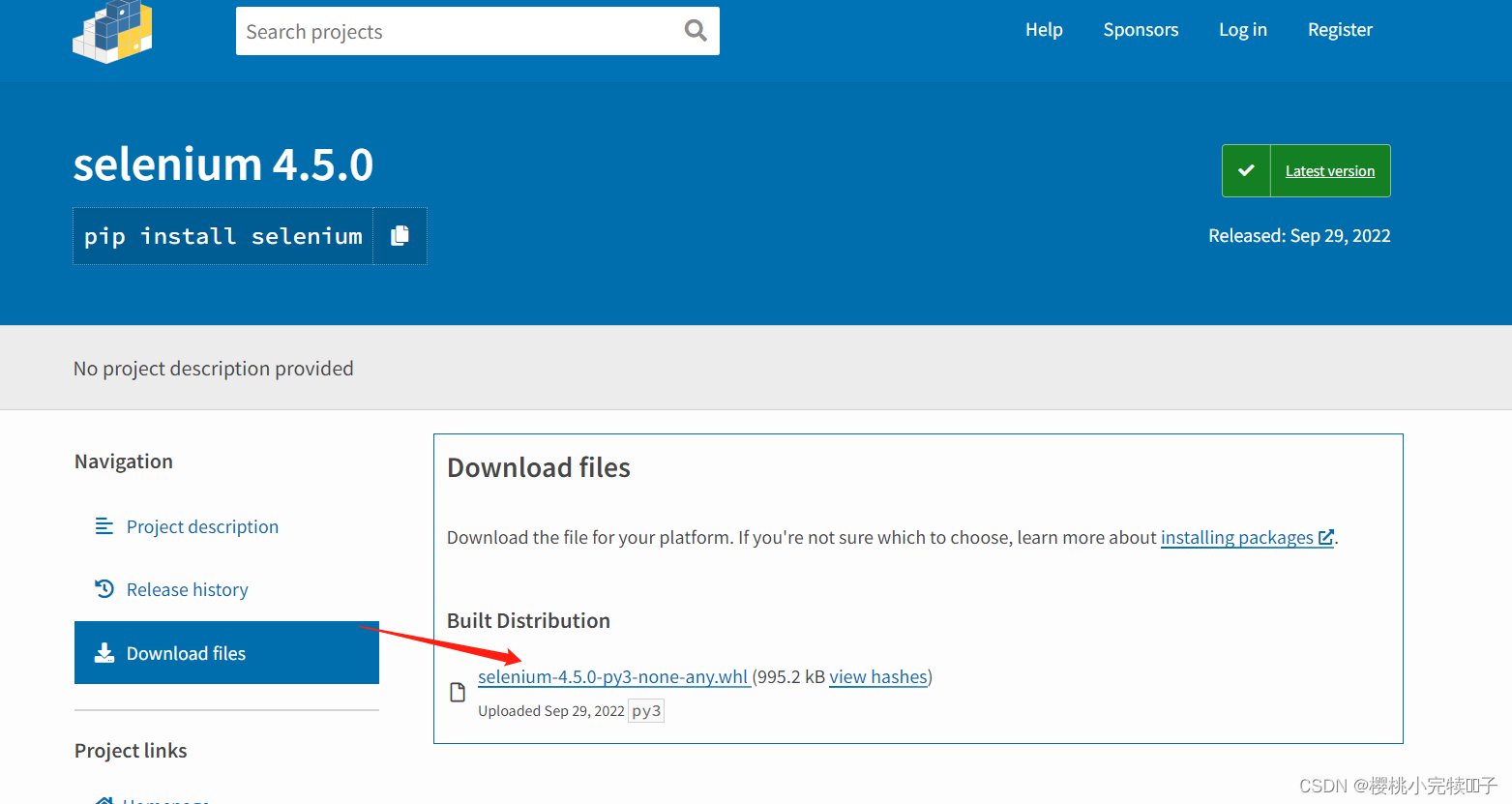Click the Latest version link

click(1329, 171)
